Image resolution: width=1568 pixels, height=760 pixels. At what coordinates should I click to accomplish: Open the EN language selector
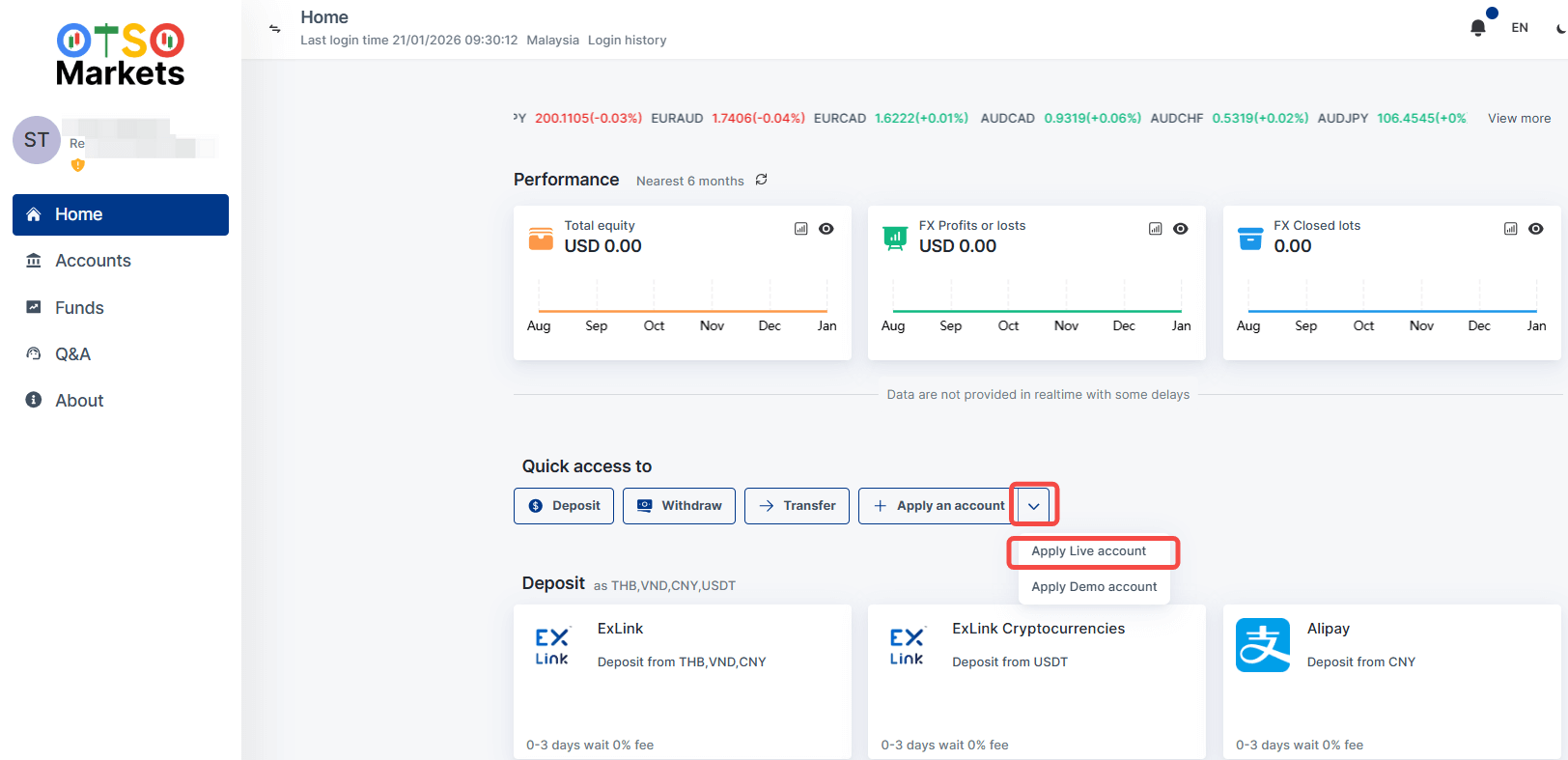pyautogui.click(x=1520, y=28)
